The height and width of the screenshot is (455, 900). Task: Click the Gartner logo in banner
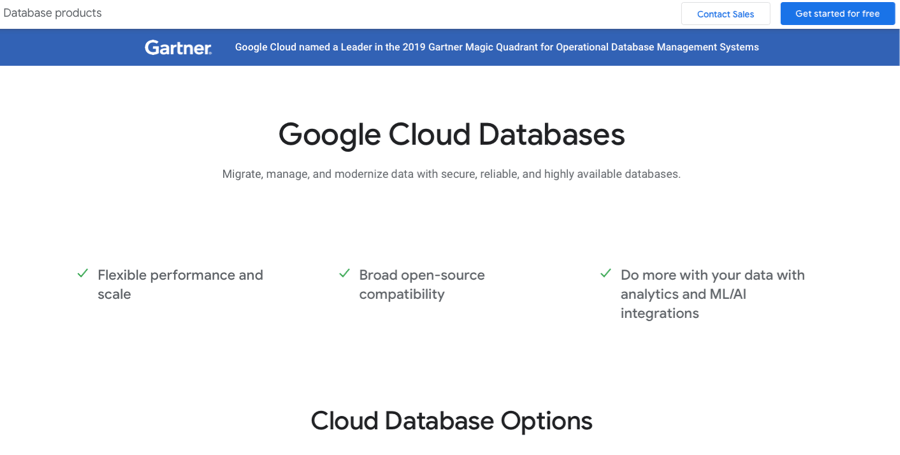point(178,47)
